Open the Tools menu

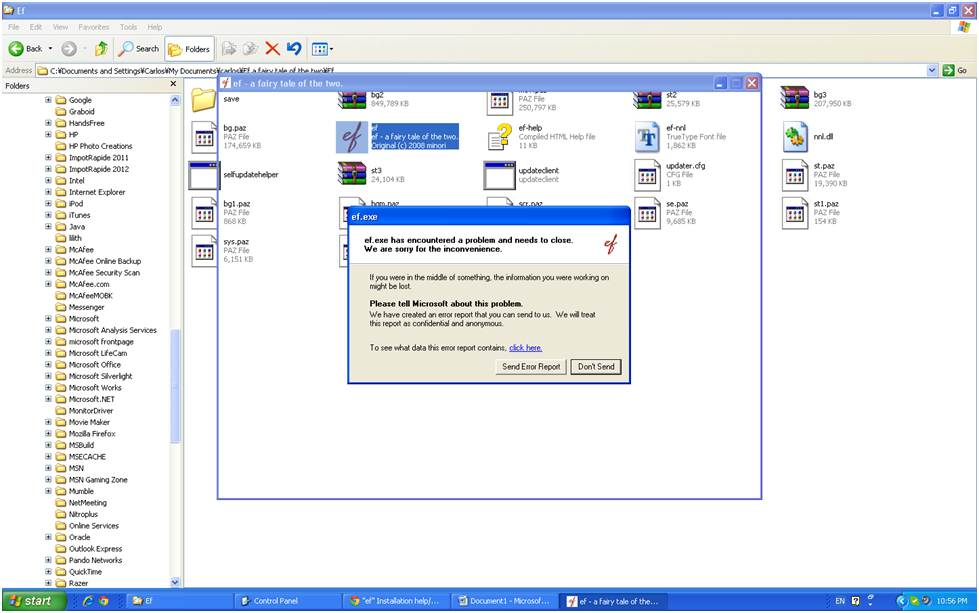coord(128,27)
